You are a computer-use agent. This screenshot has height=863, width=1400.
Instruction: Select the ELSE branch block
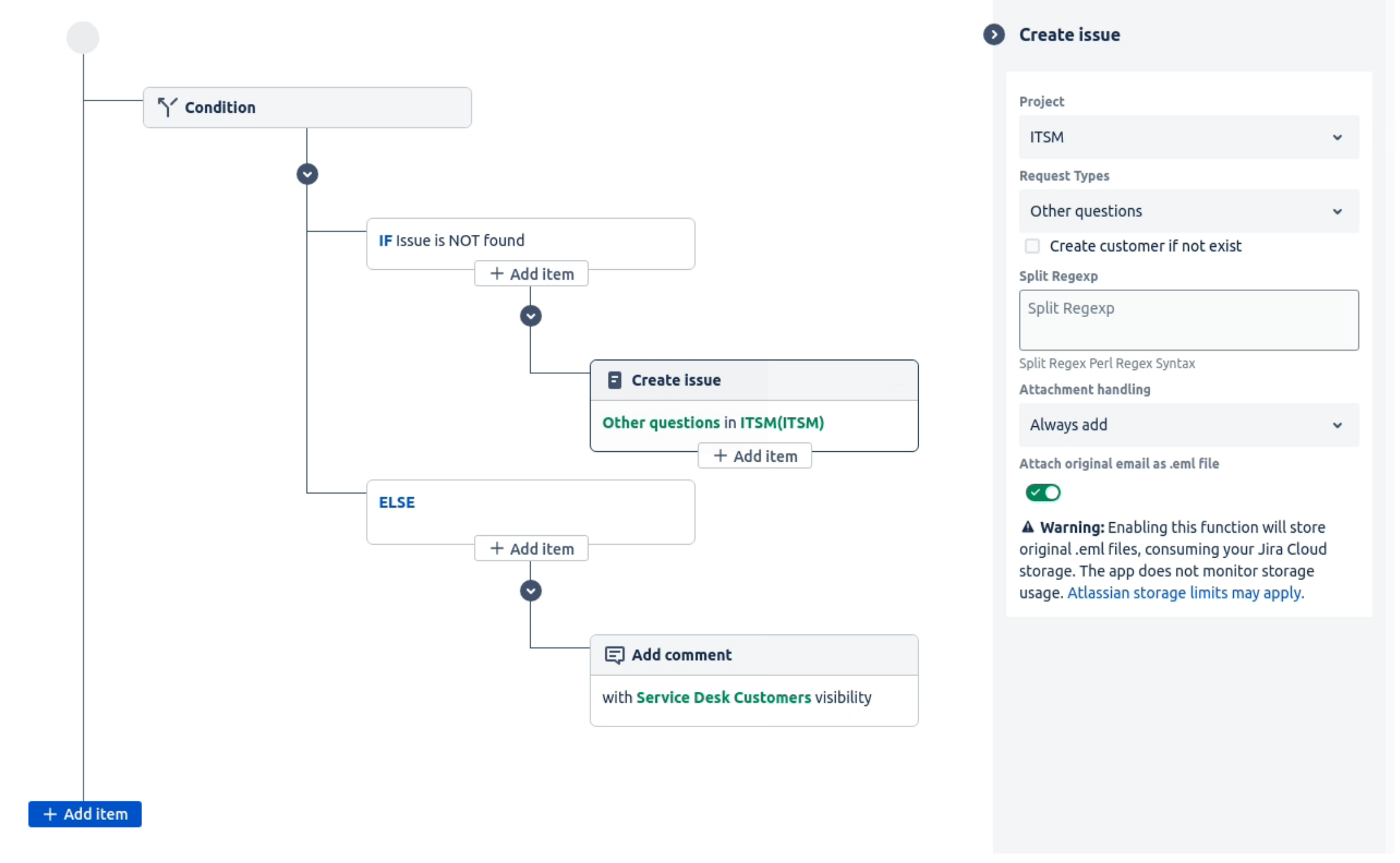click(530, 503)
